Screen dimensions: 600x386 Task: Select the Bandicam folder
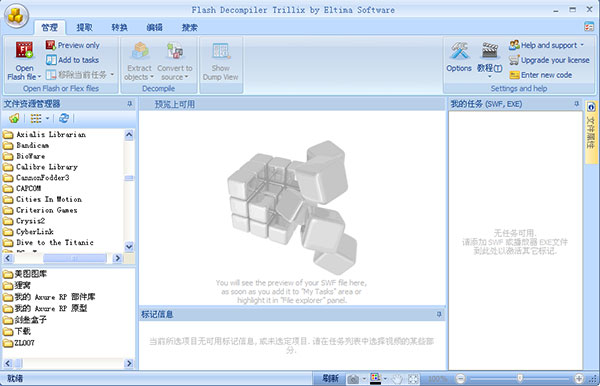coord(26,145)
